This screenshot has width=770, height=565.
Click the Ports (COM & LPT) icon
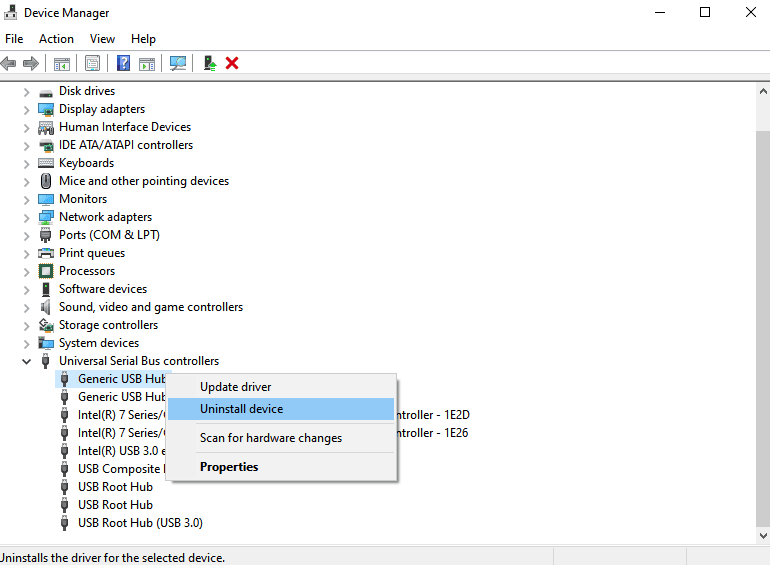(46, 235)
